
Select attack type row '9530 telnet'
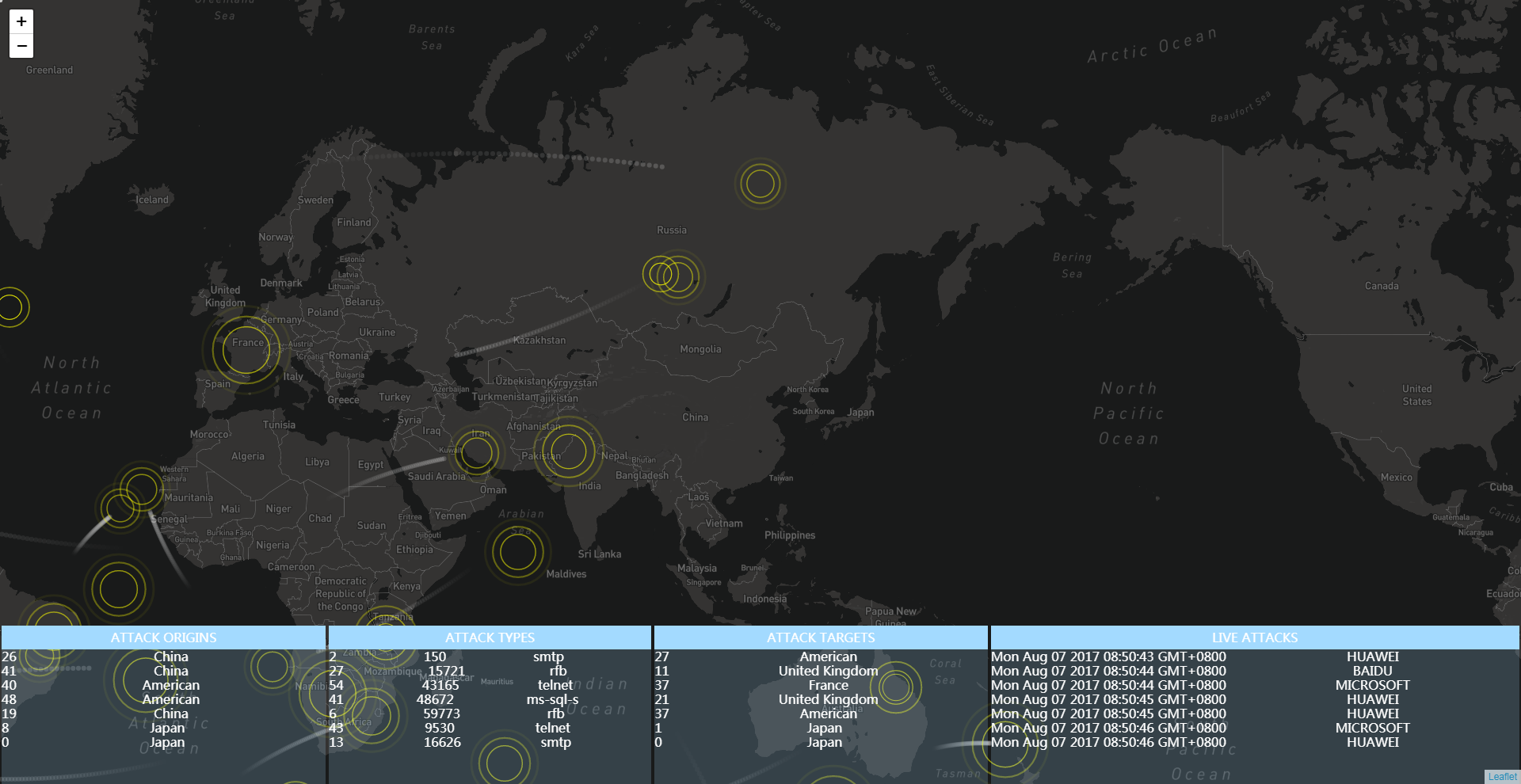click(x=490, y=728)
